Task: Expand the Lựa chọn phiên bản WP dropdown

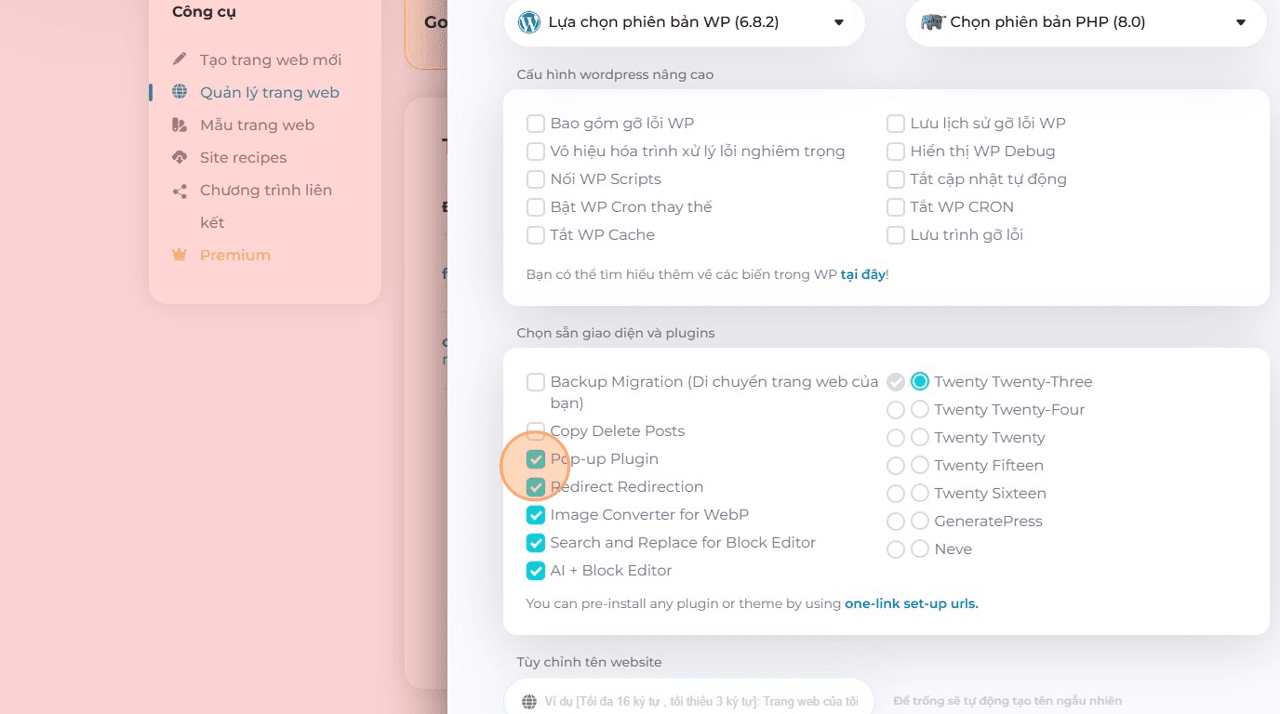Action: point(684,22)
